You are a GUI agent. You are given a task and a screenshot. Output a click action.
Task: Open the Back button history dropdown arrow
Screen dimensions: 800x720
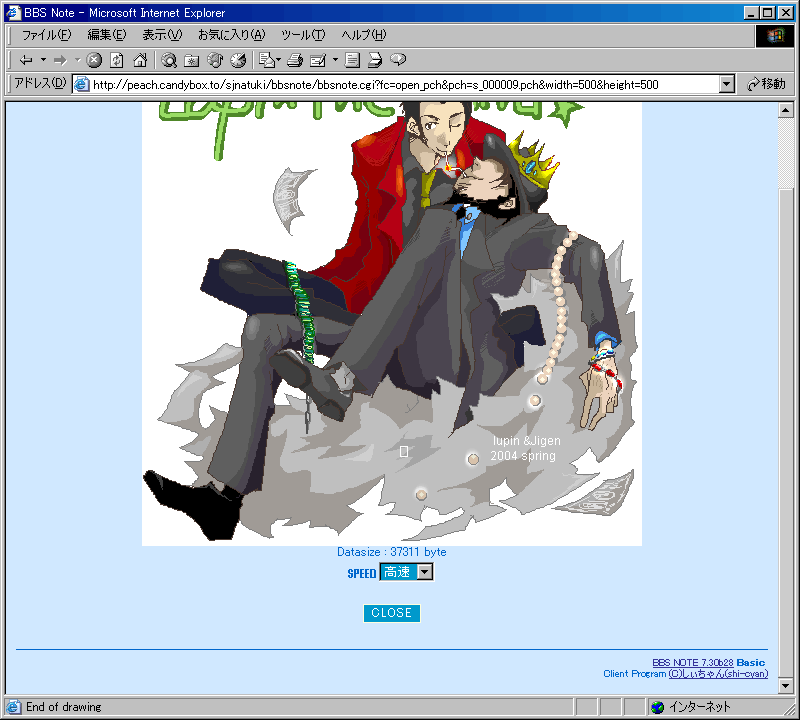pyautogui.click(x=43, y=60)
